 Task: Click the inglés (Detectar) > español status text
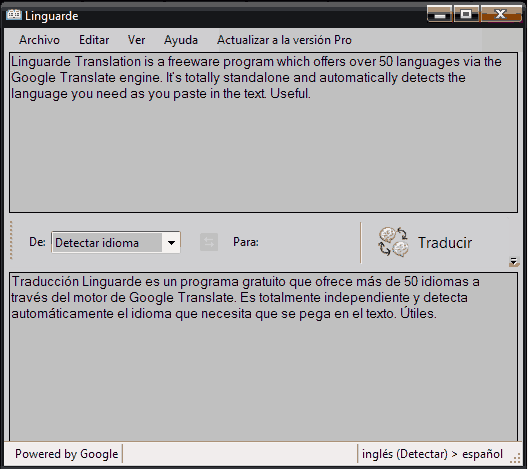click(432, 454)
